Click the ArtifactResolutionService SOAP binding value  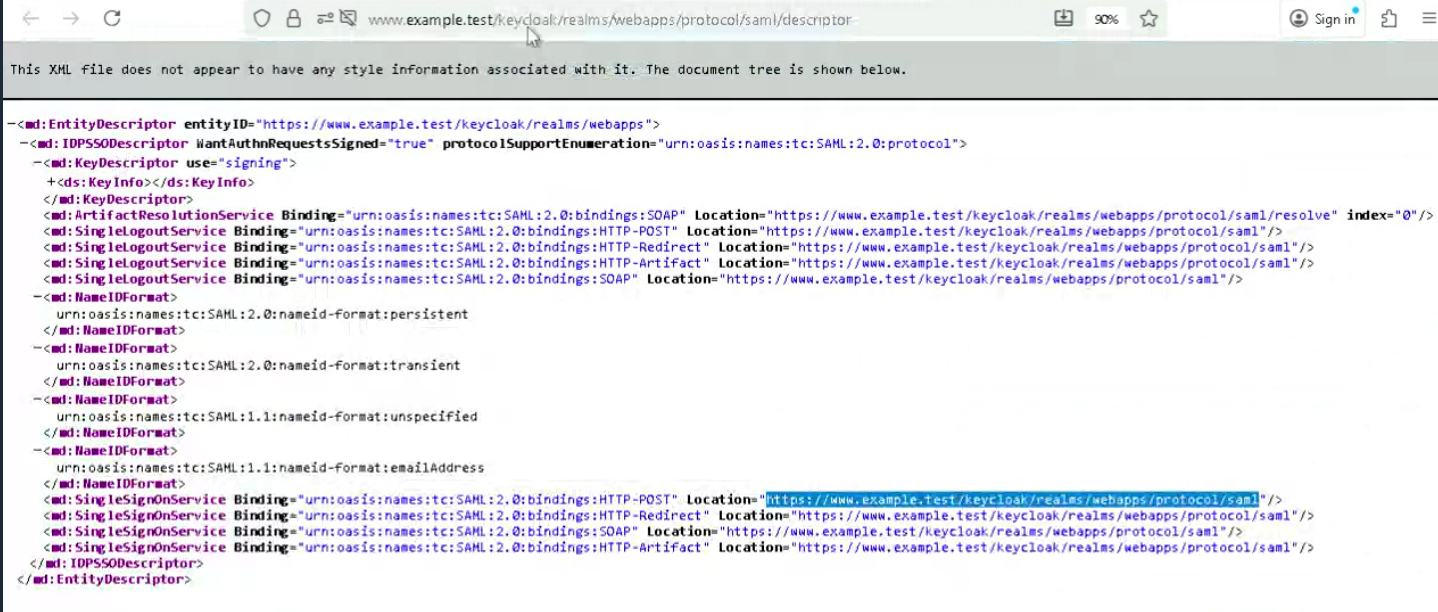click(516, 215)
